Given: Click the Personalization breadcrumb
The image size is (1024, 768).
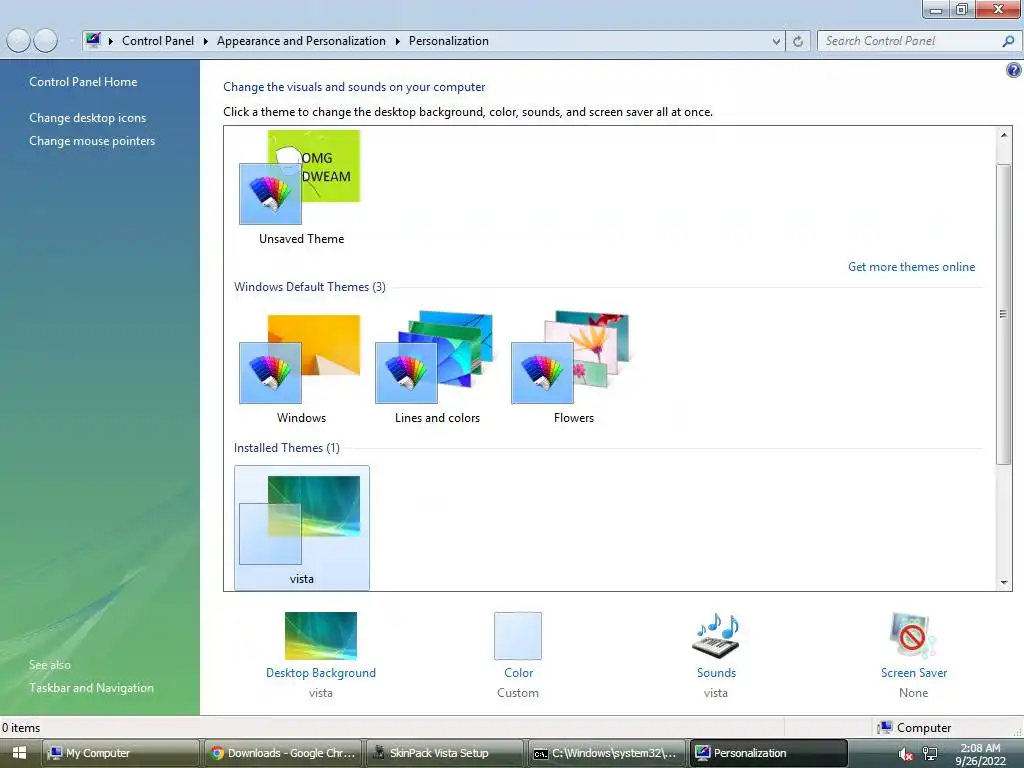Looking at the screenshot, I should [449, 41].
